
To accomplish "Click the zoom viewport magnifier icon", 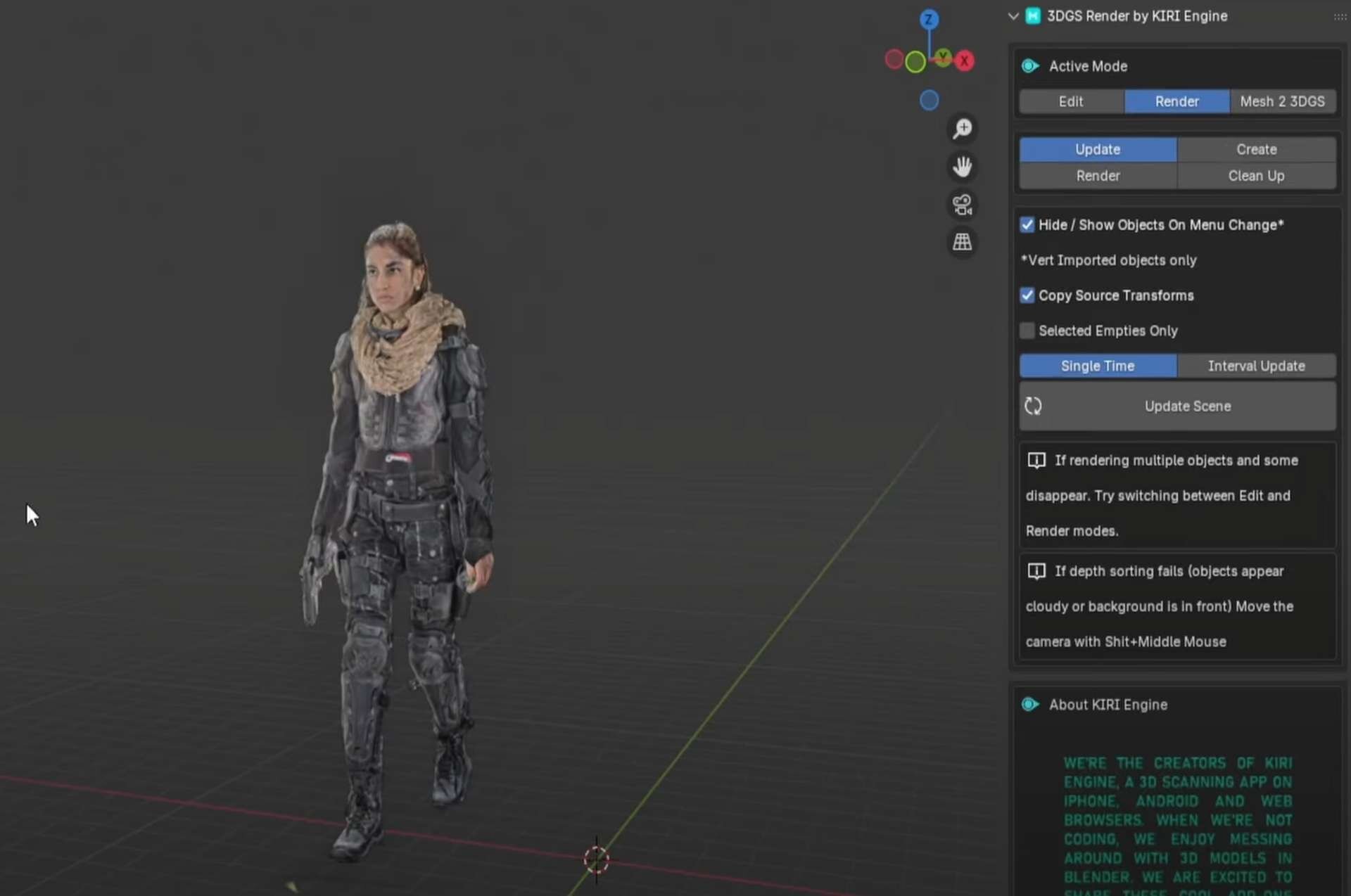I will click(x=962, y=129).
